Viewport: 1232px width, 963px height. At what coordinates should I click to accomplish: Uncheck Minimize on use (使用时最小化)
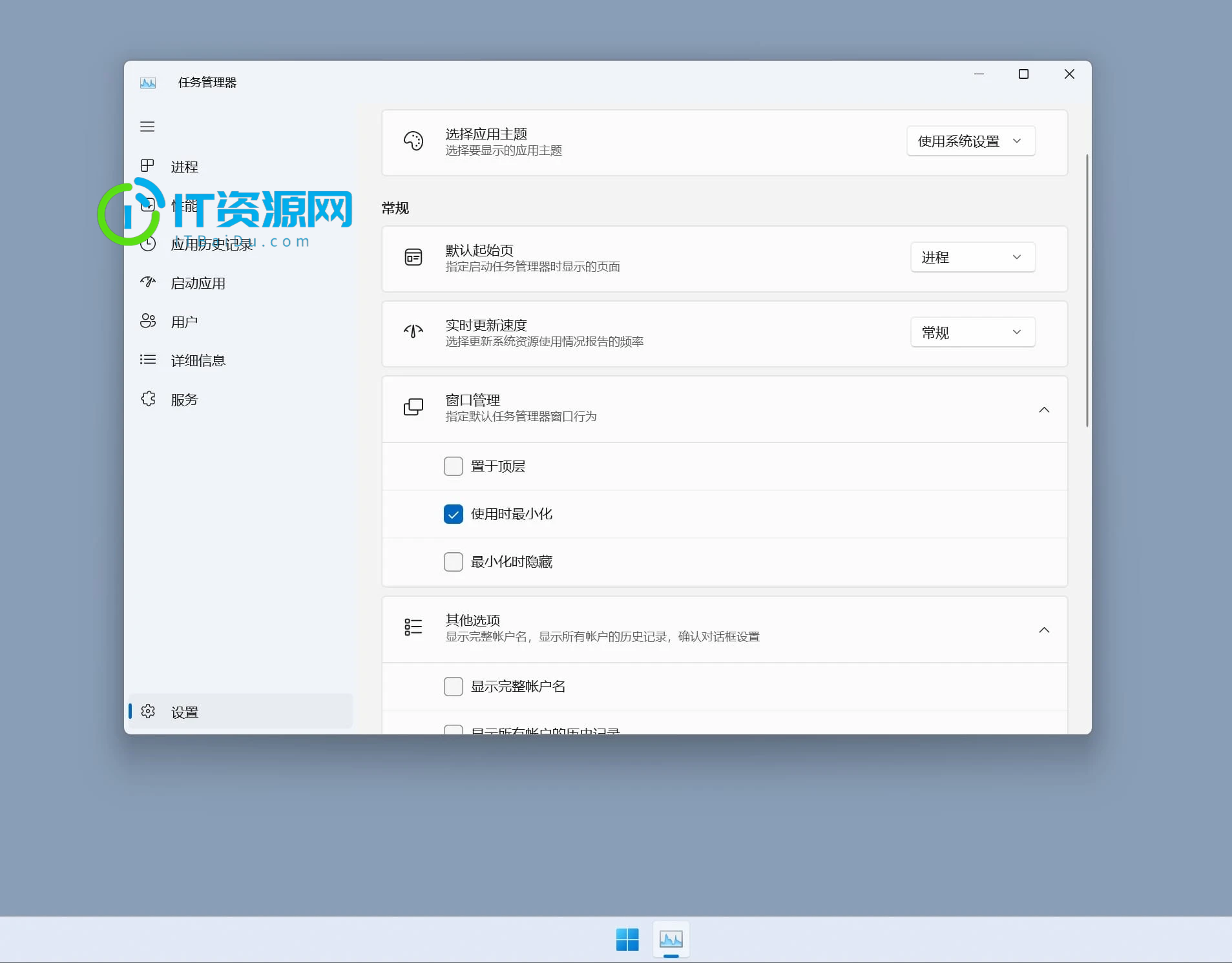click(x=454, y=514)
